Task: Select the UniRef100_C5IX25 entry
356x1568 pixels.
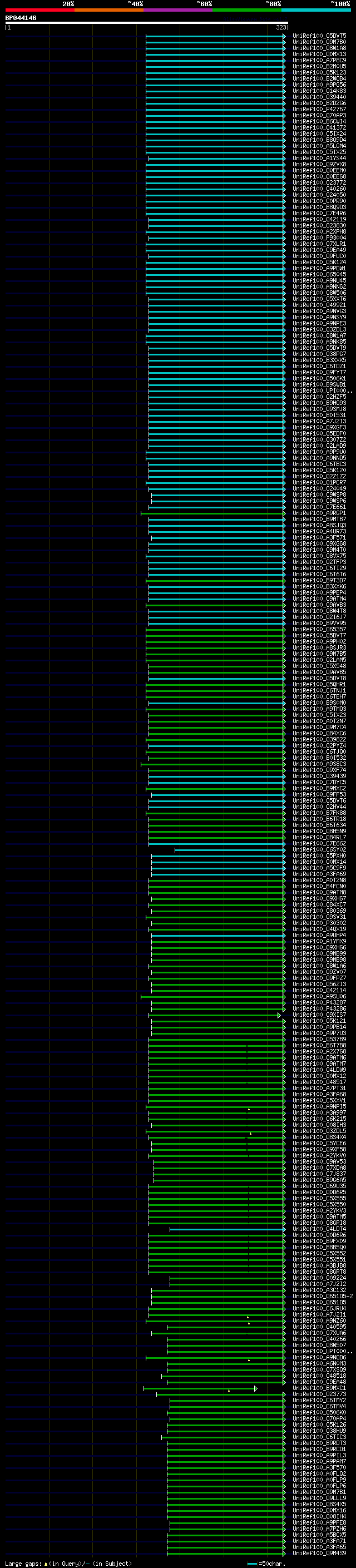Action: pos(319,153)
